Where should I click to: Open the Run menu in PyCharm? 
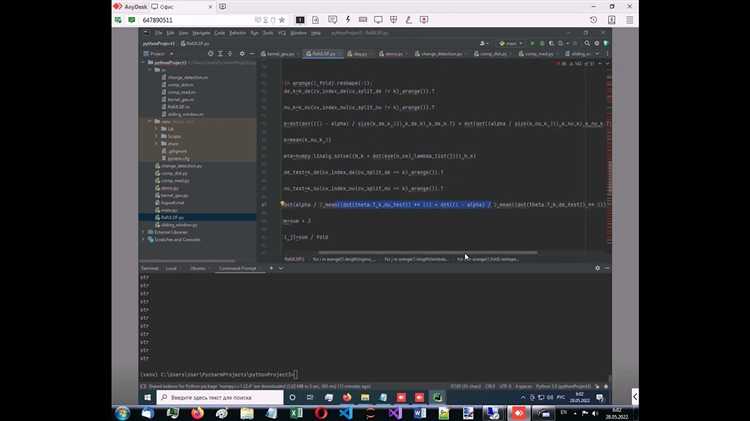click(254, 33)
